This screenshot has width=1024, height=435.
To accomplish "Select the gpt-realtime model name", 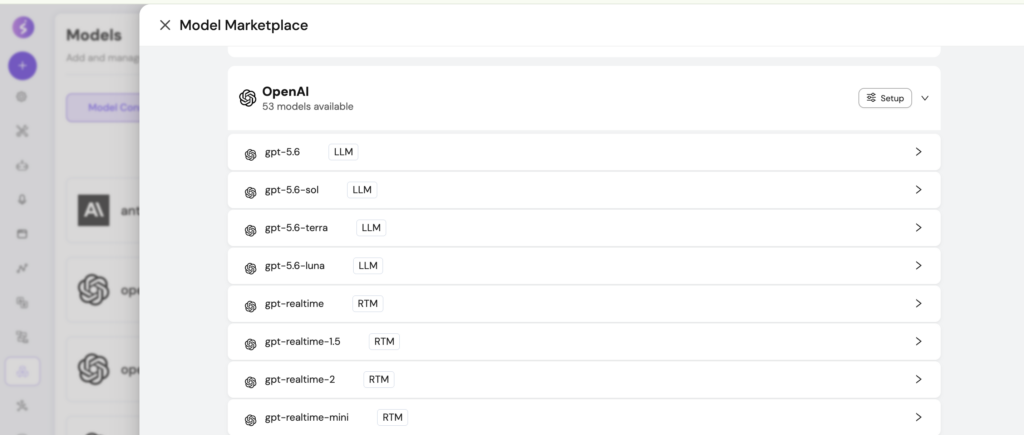I will 294,304.
